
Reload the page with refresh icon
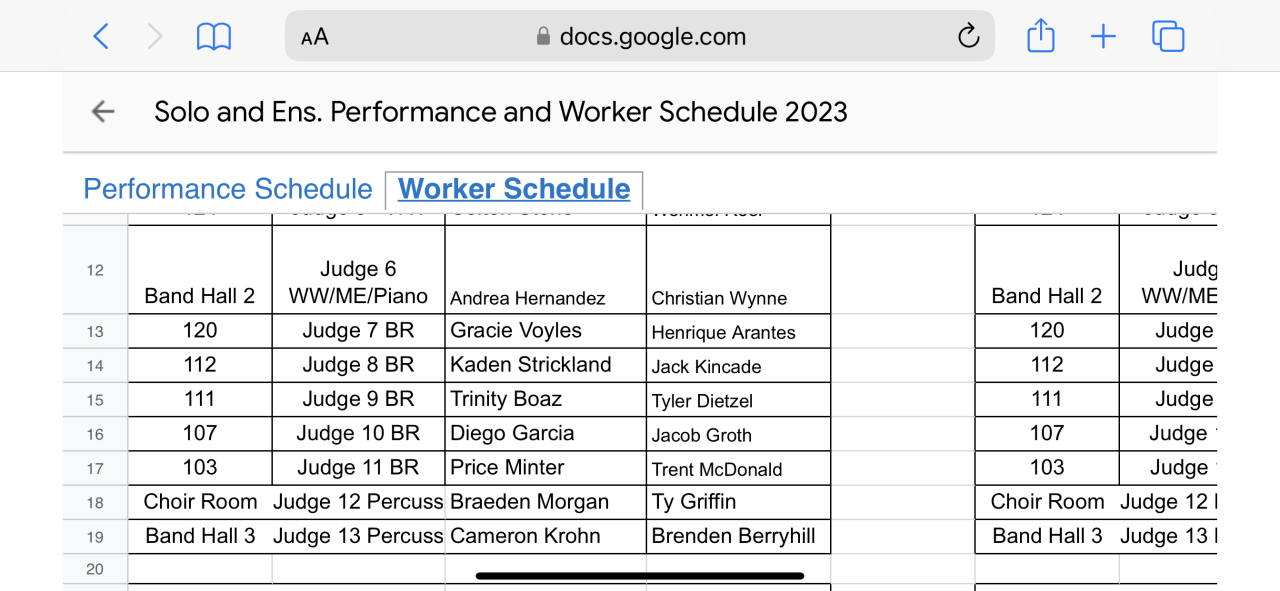967,37
